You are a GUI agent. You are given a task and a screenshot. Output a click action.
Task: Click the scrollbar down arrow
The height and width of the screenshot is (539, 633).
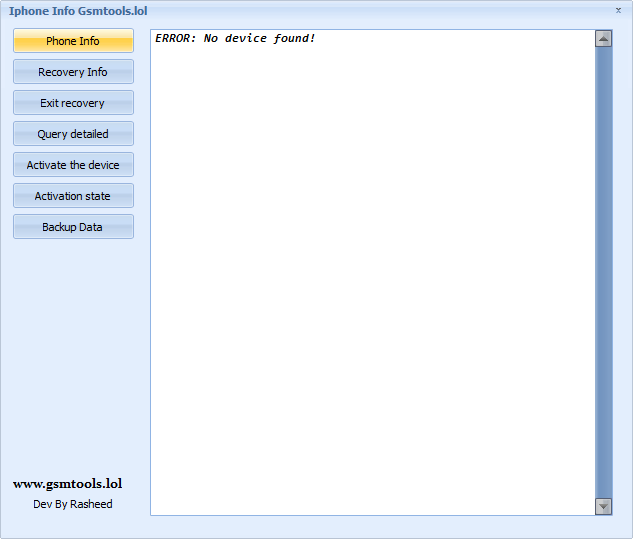point(603,506)
